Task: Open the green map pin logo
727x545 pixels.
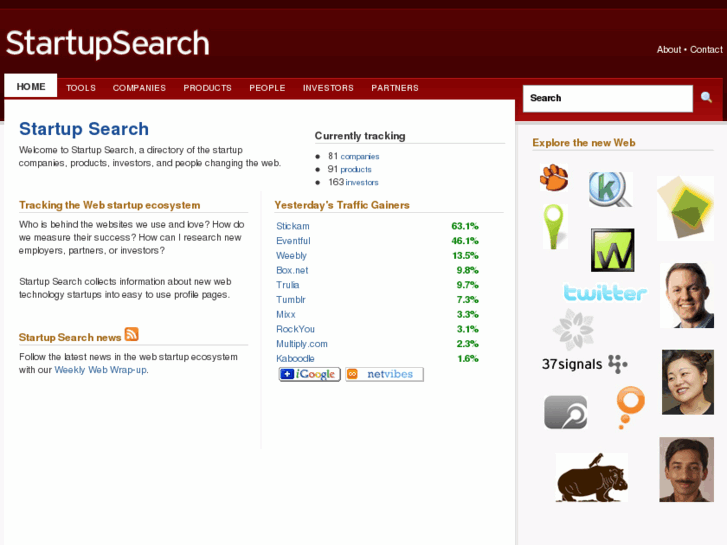Action: (x=555, y=226)
